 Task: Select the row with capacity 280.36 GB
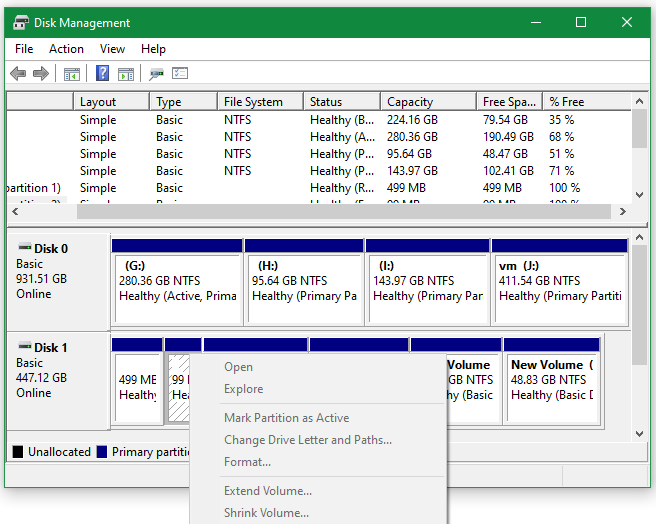[319, 137]
